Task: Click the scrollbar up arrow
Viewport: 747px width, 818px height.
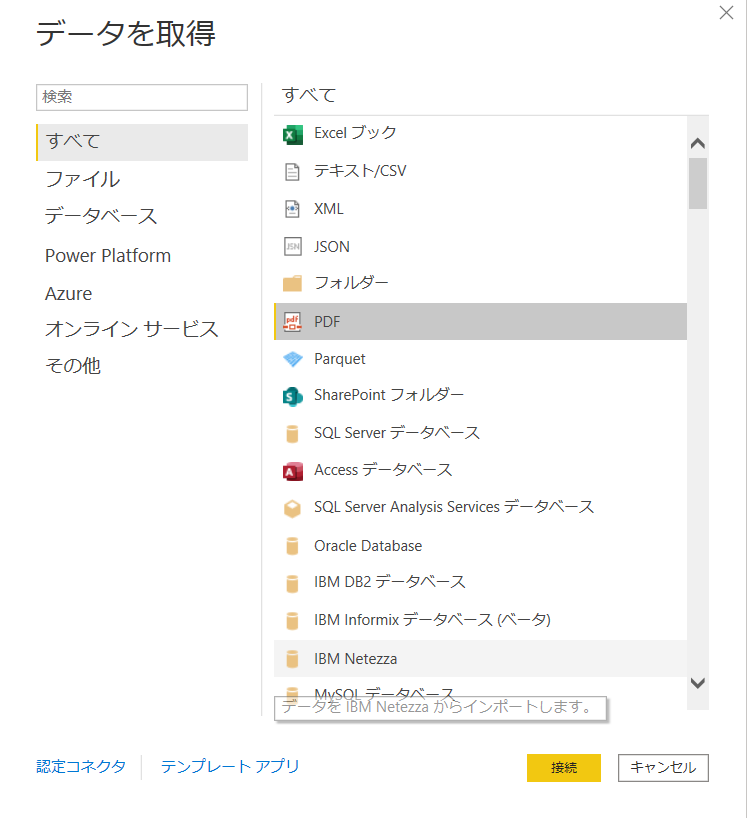Action: (x=697, y=143)
